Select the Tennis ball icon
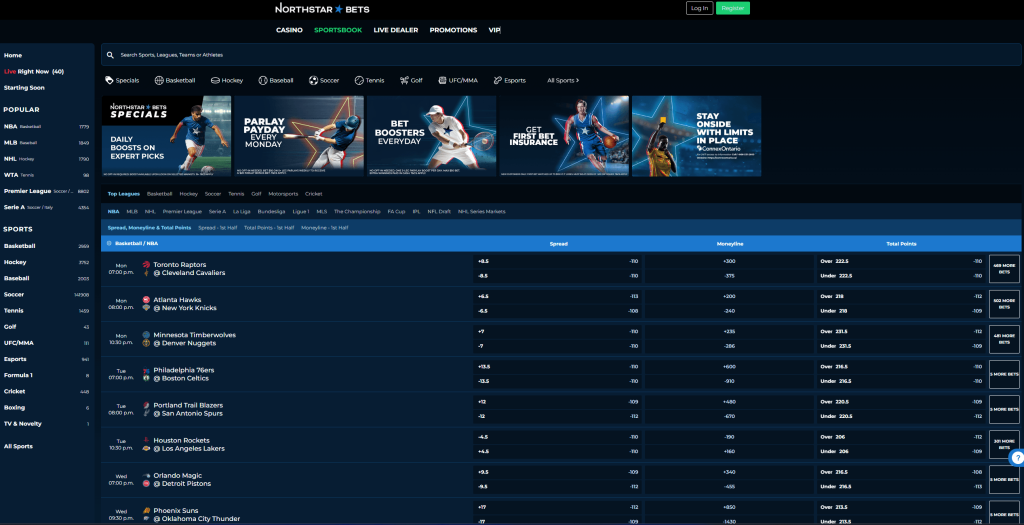 pyautogui.click(x=359, y=80)
